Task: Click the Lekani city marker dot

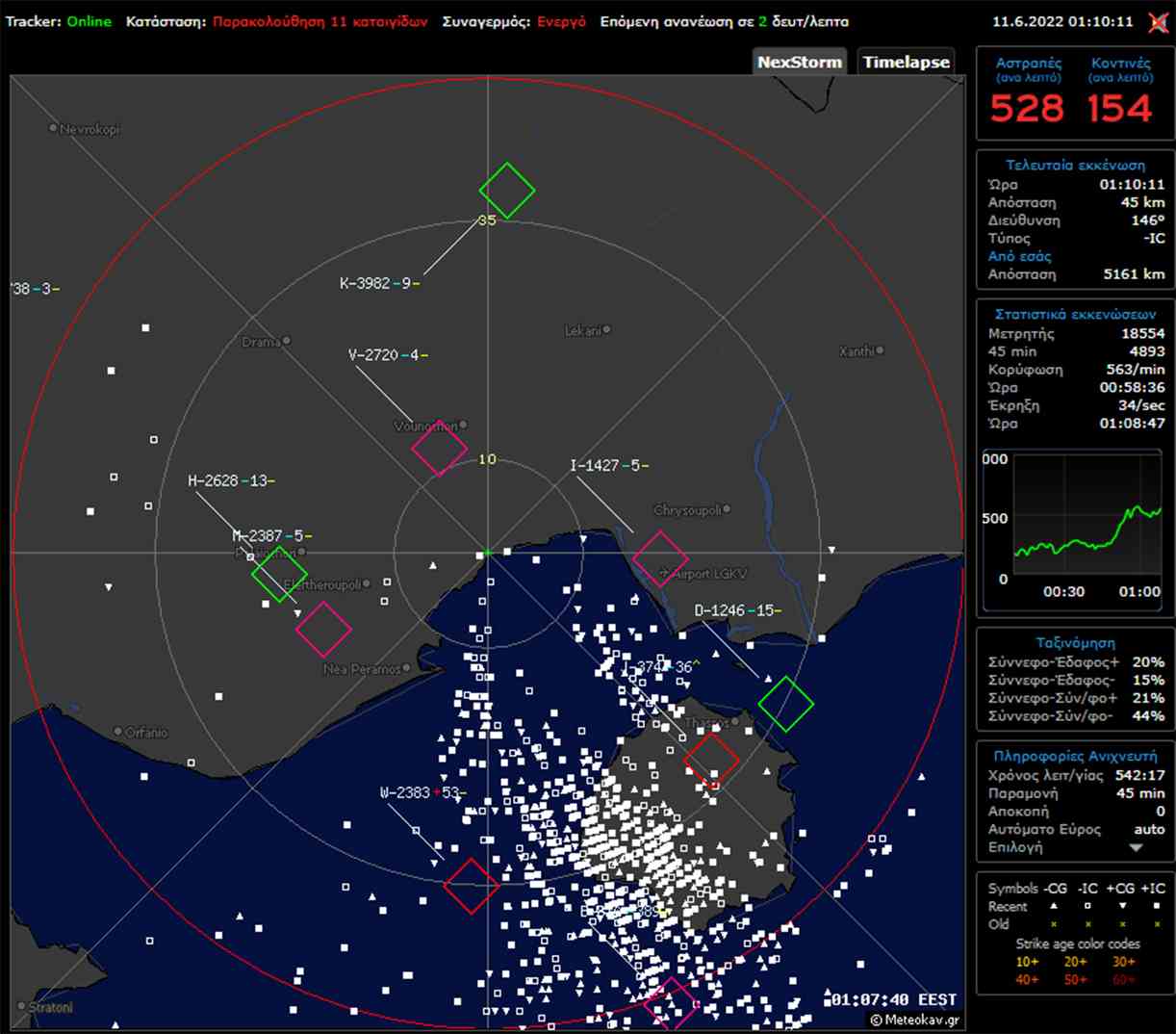Action: [x=606, y=330]
